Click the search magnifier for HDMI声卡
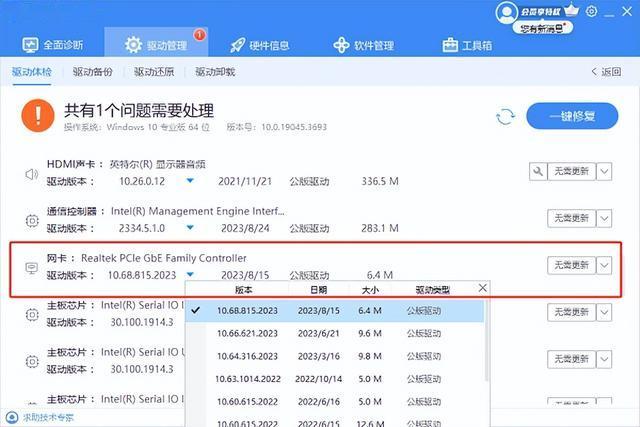 [x=538, y=171]
